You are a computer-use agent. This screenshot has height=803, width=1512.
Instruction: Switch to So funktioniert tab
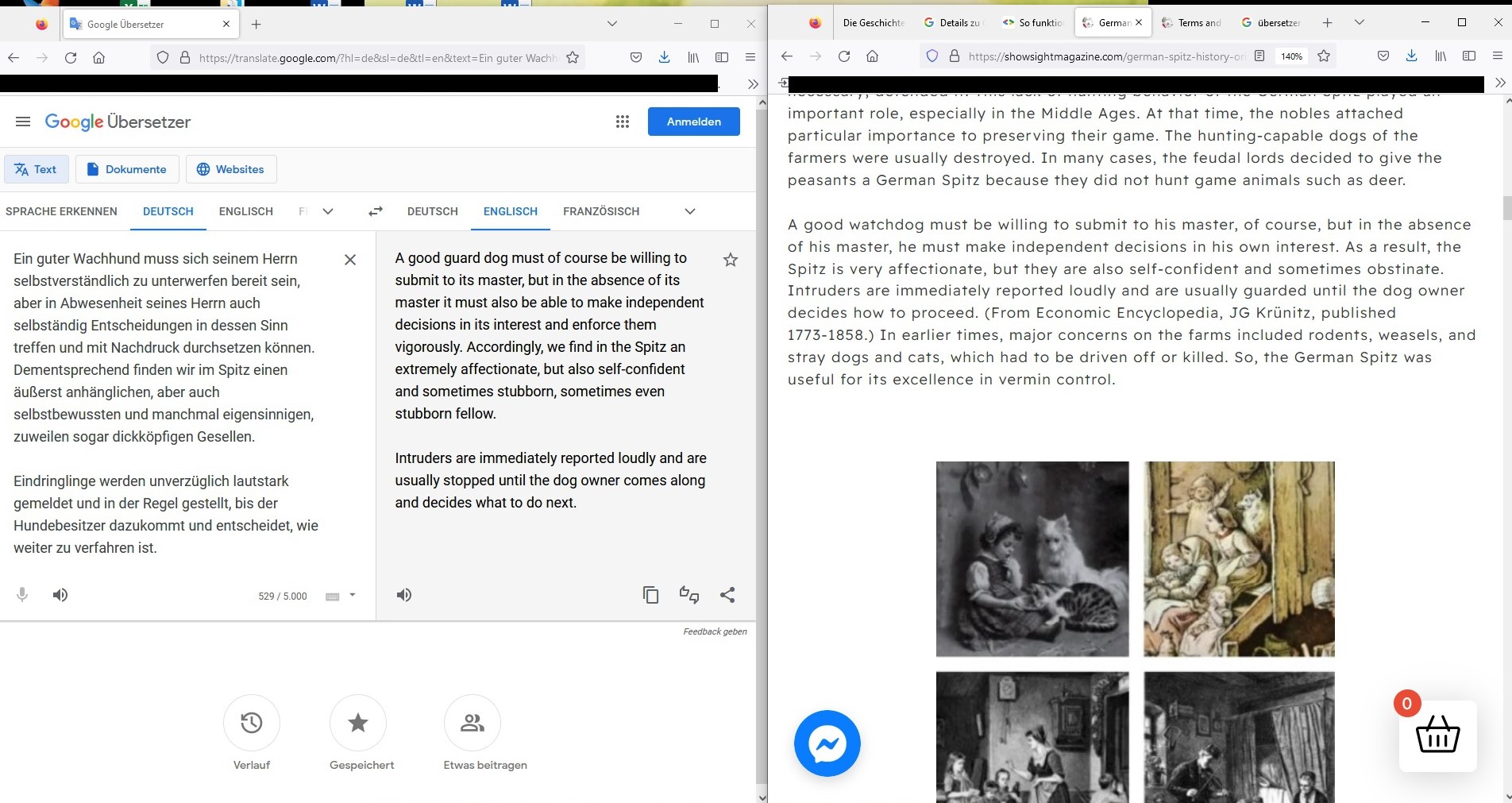(1032, 23)
